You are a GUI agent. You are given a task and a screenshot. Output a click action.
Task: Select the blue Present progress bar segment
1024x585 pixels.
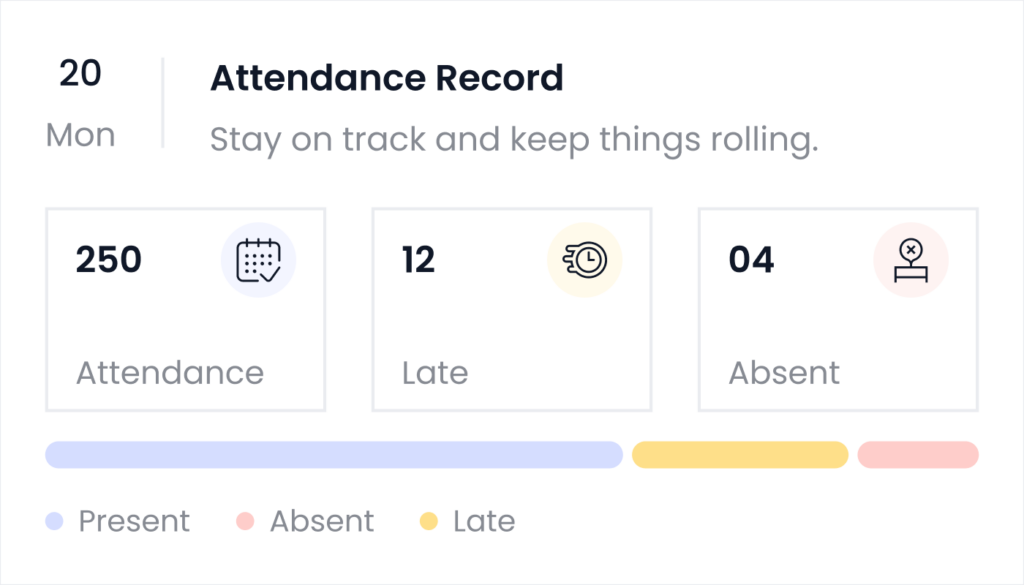point(334,455)
